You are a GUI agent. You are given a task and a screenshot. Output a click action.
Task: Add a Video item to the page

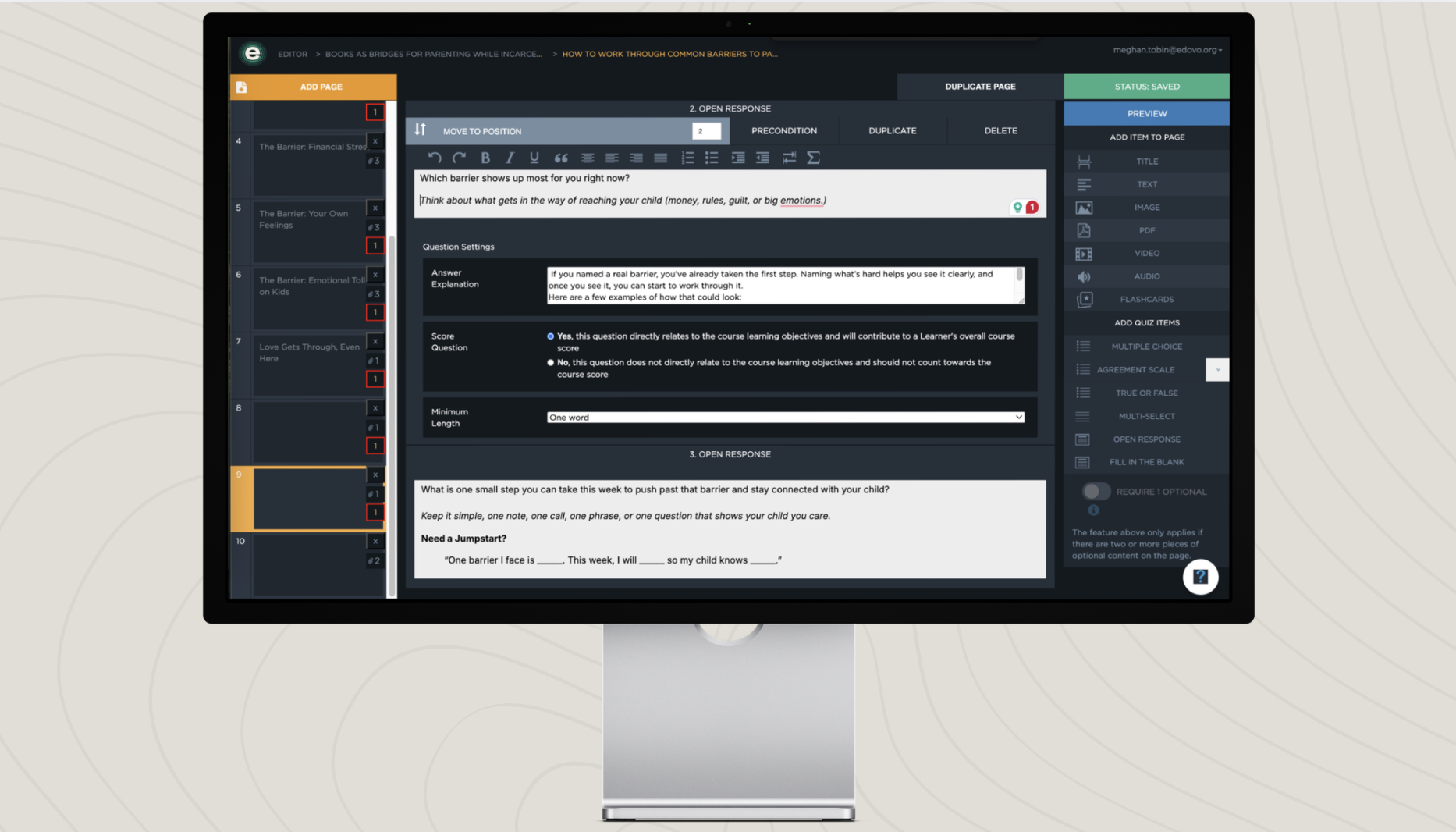click(x=1146, y=254)
